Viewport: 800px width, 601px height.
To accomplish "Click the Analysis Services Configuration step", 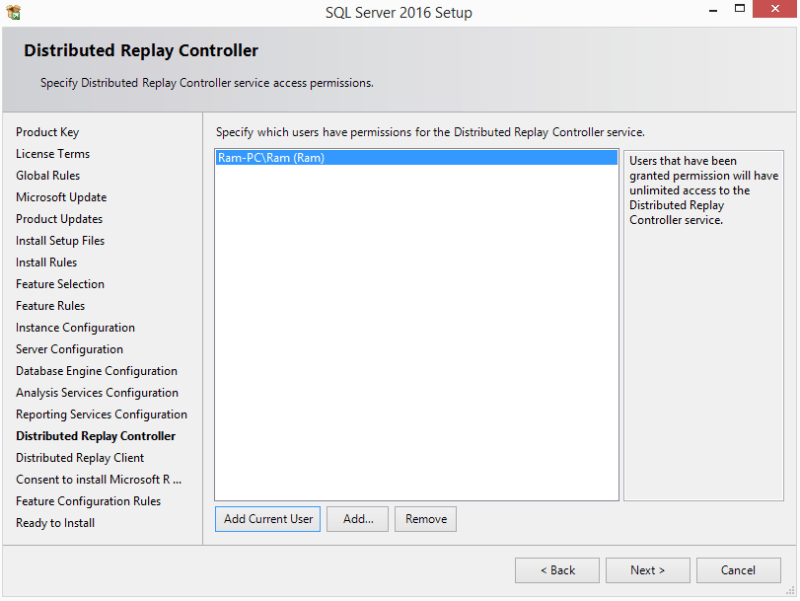I will coord(97,393).
